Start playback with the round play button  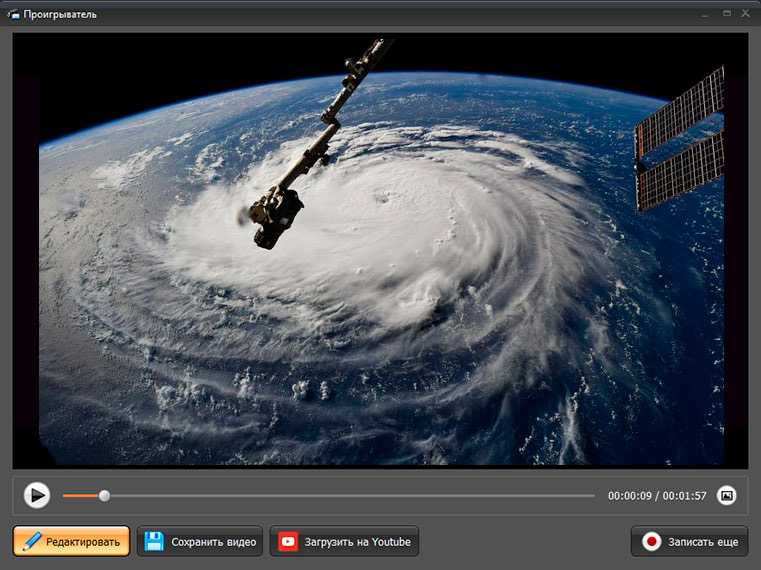click(x=37, y=495)
